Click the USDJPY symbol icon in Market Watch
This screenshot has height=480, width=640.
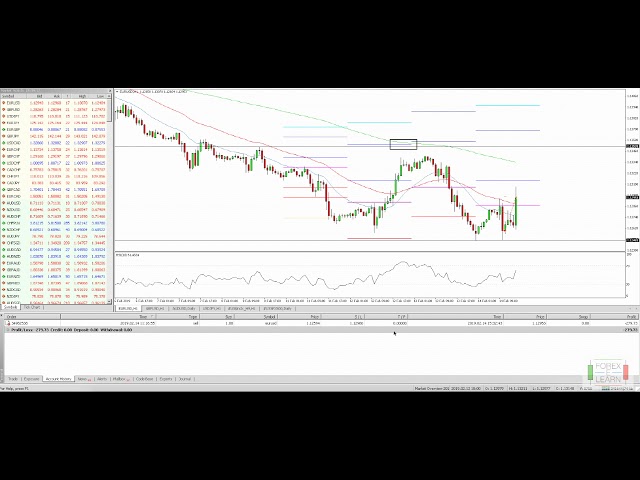[x=4, y=116]
